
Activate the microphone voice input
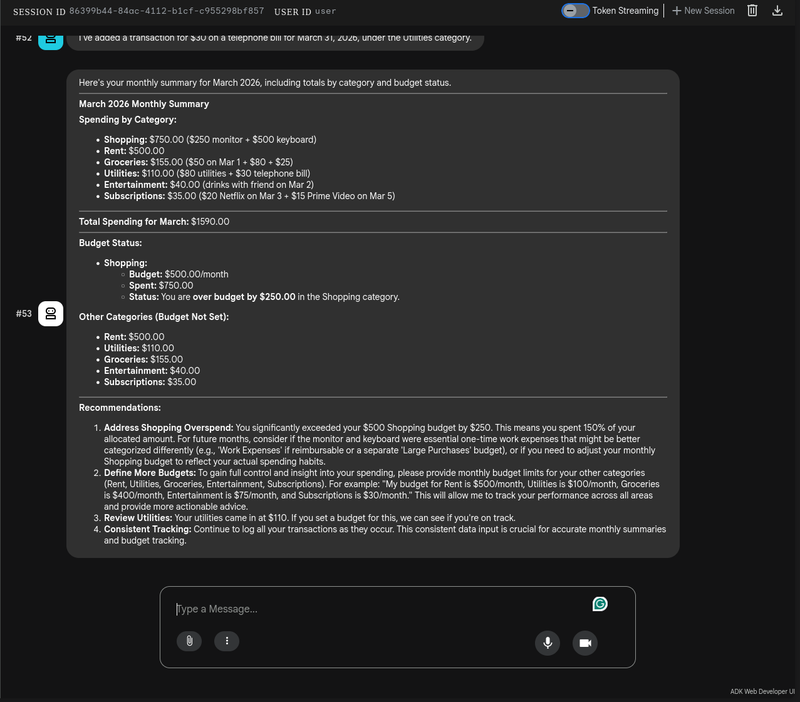click(547, 642)
